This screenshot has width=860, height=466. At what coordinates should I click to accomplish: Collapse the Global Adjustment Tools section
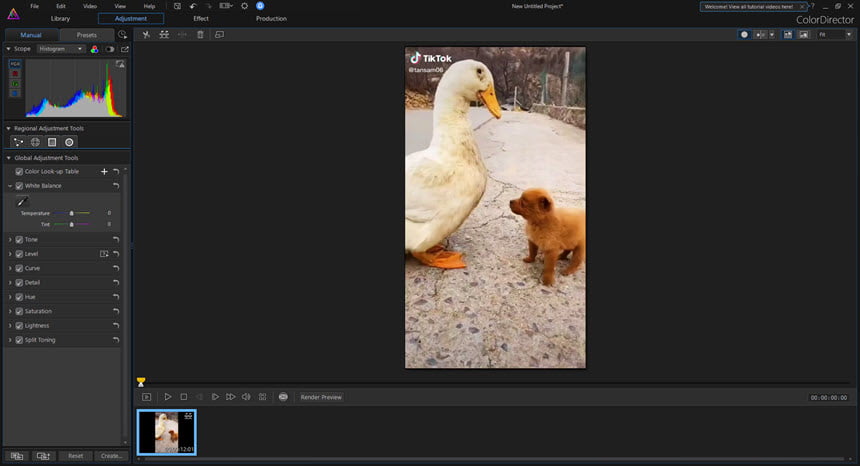(8, 158)
